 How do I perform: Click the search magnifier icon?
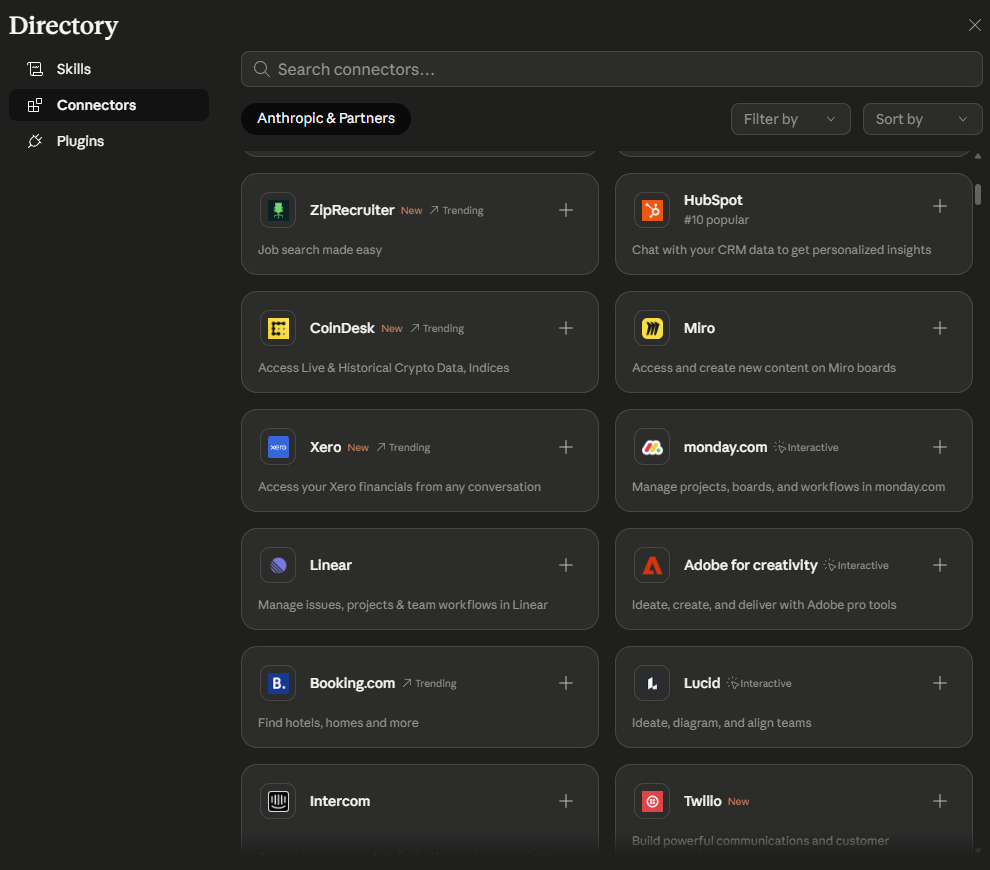pyautogui.click(x=261, y=69)
